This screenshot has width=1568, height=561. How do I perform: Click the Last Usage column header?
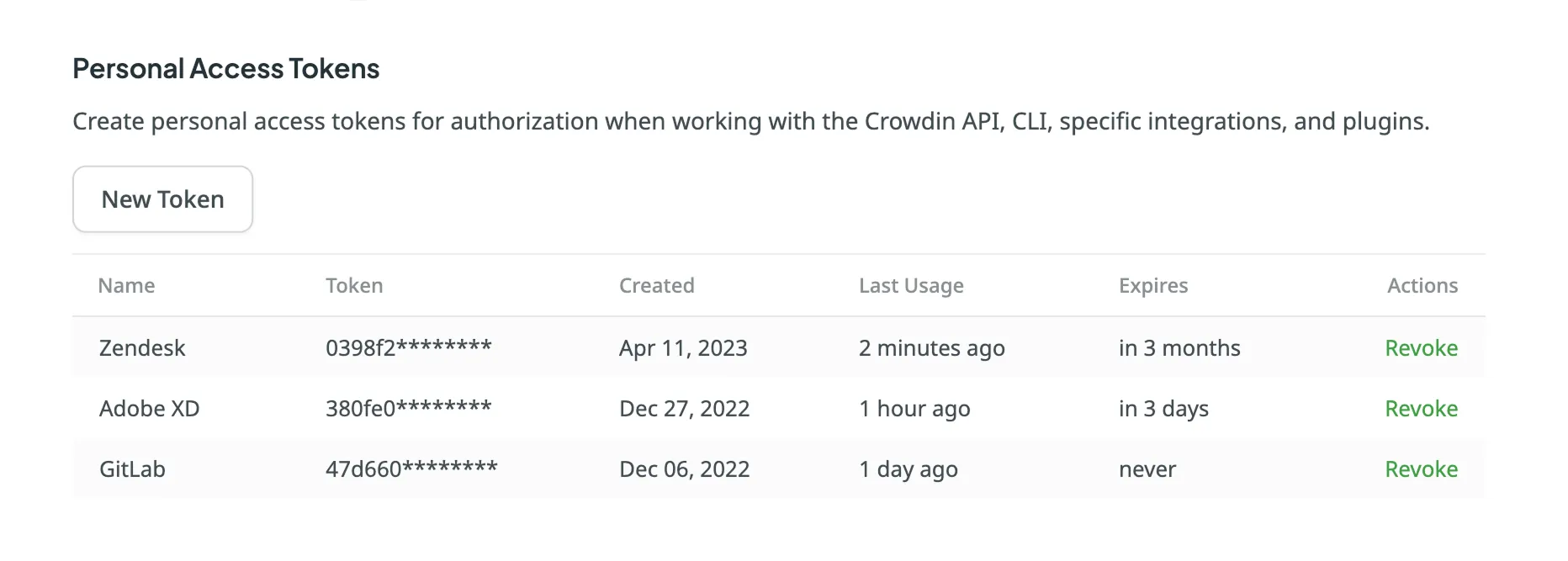point(911,286)
